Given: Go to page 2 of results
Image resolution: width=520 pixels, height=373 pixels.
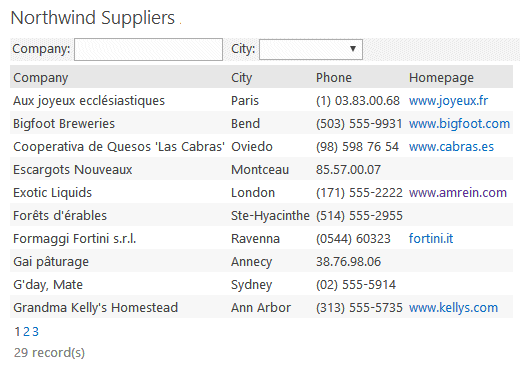Looking at the screenshot, I should click(26, 332).
